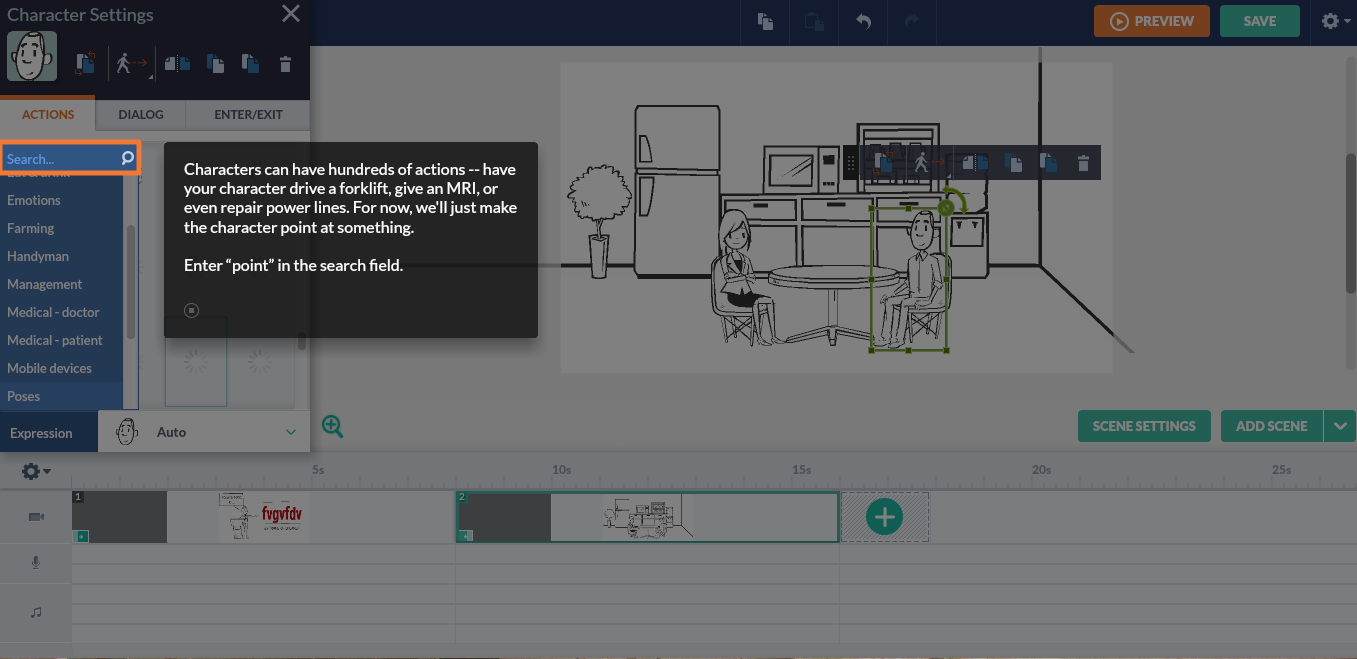
Task: Switch to the Enter/Exit tab
Action: click(x=247, y=114)
